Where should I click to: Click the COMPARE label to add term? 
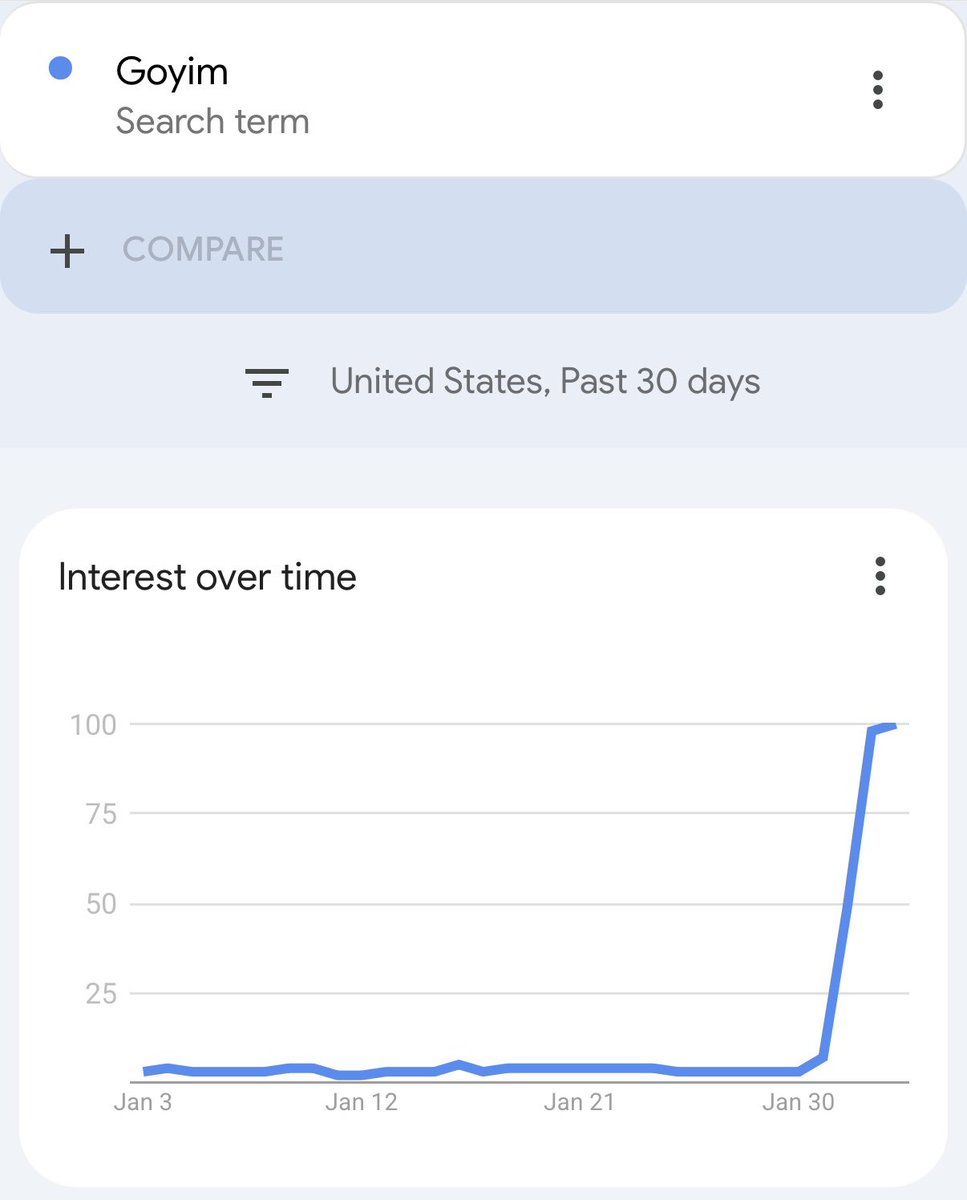pos(203,249)
